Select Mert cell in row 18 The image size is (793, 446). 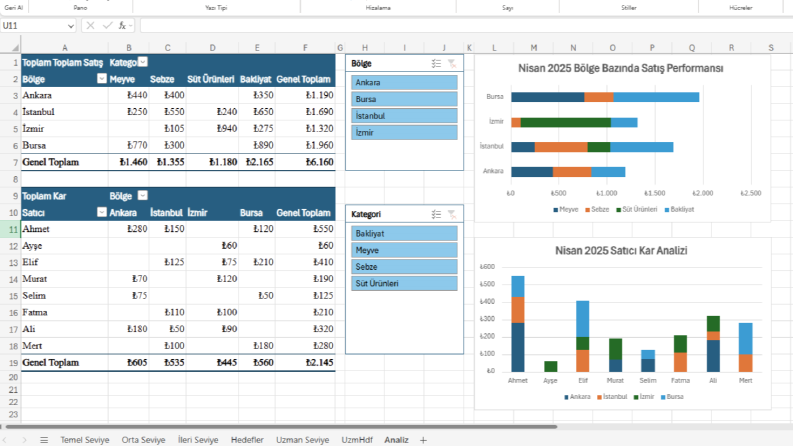[65, 346]
